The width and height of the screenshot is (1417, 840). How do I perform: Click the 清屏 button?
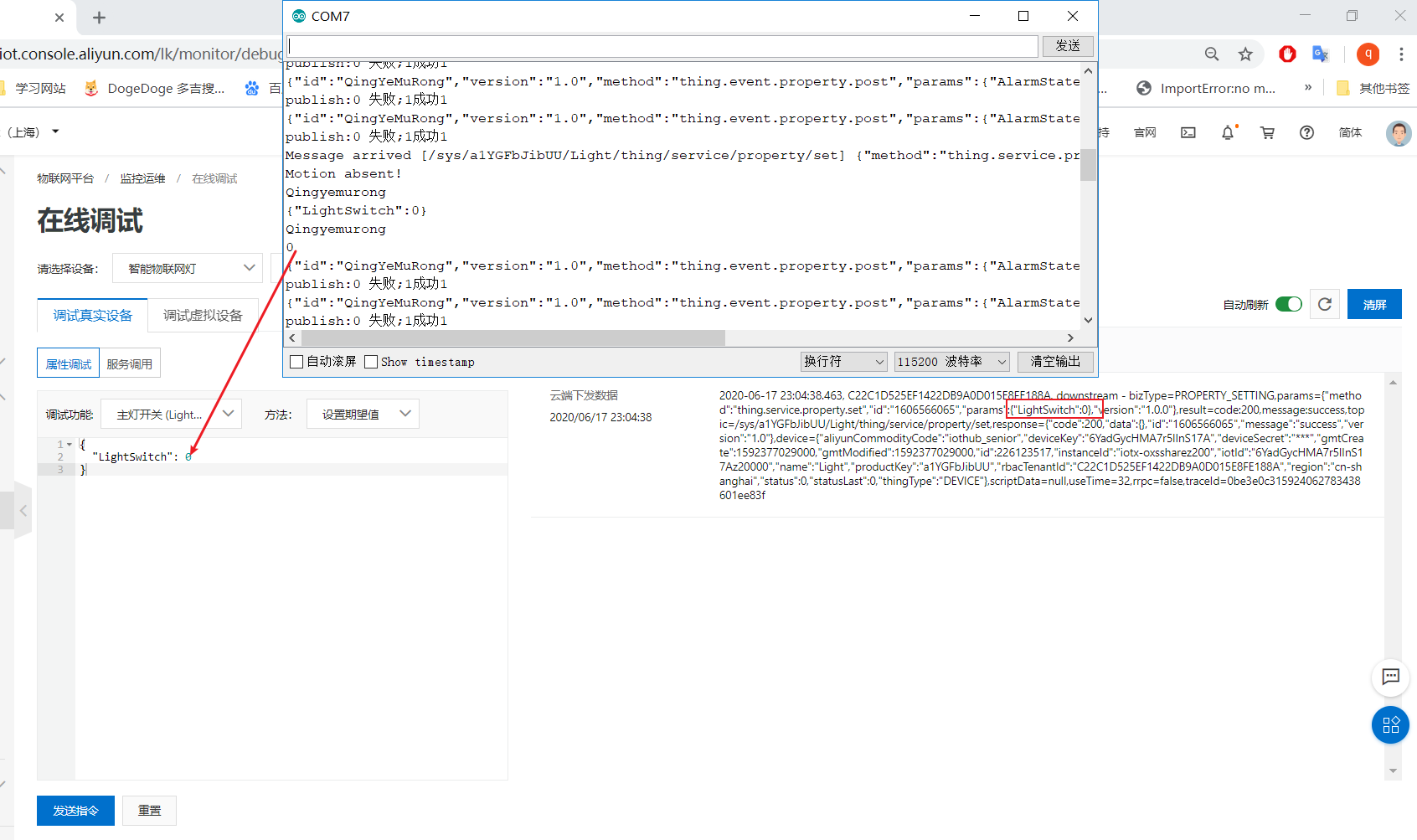1374,304
